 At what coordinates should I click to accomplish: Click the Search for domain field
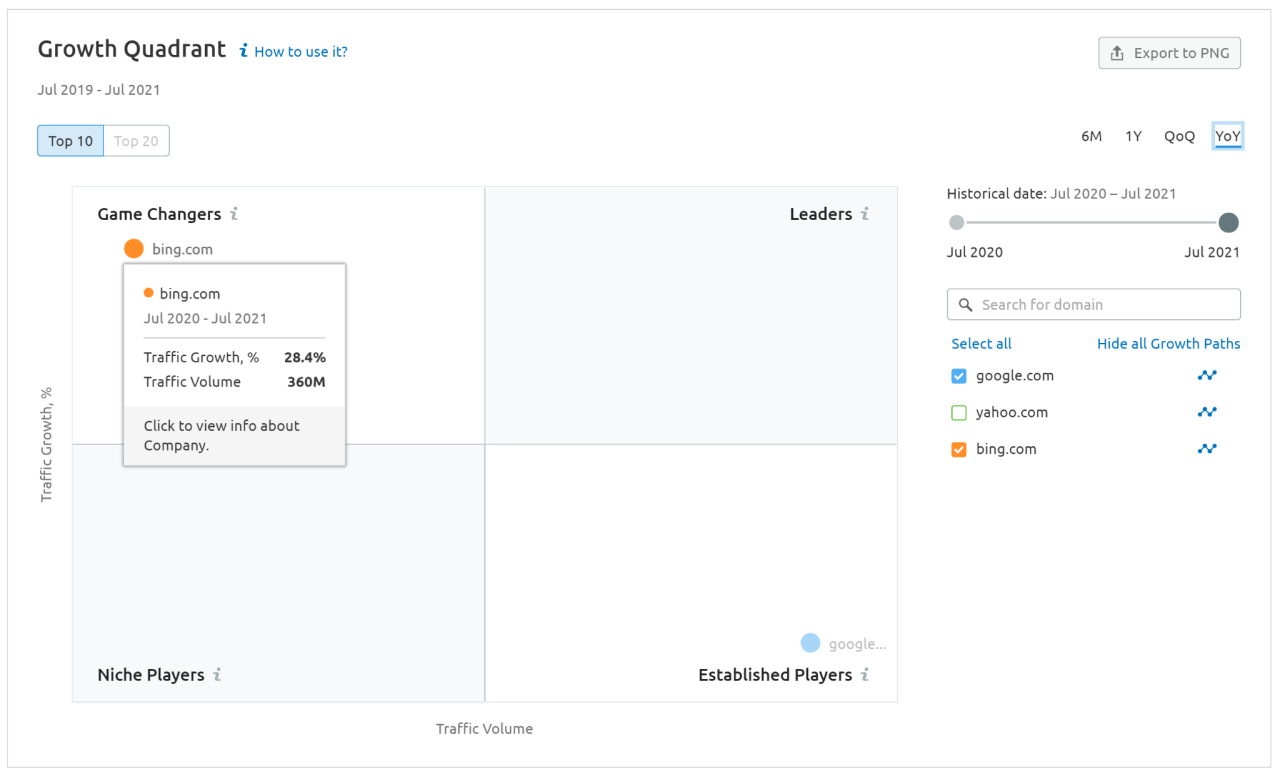coord(1093,305)
